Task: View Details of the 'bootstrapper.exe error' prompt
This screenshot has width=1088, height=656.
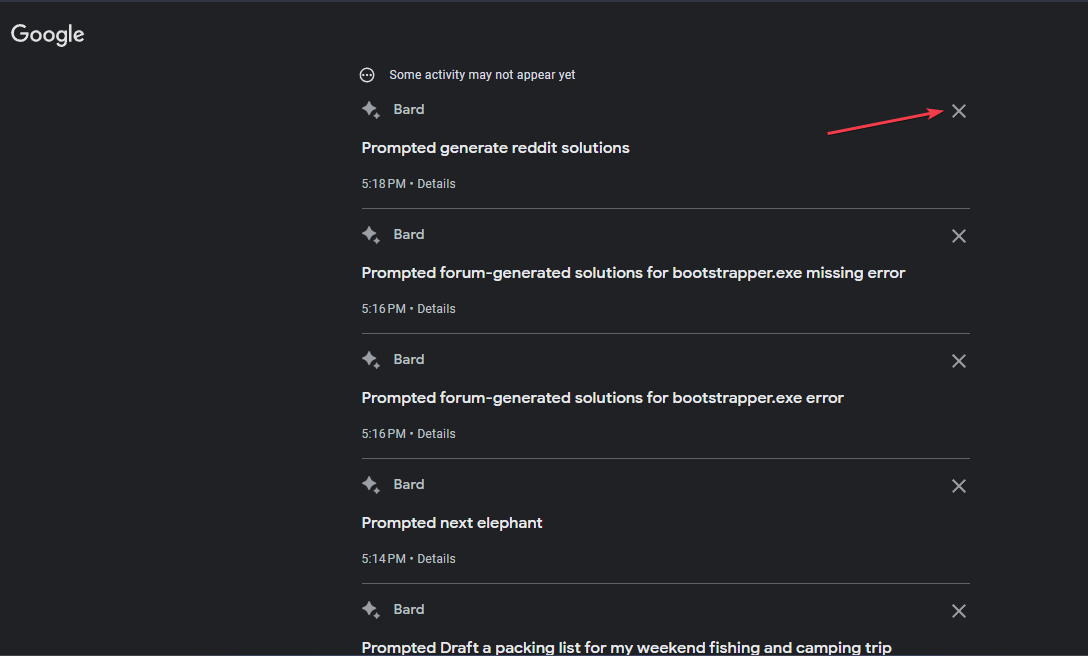Action: pyautogui.click(x=436, y=434)
